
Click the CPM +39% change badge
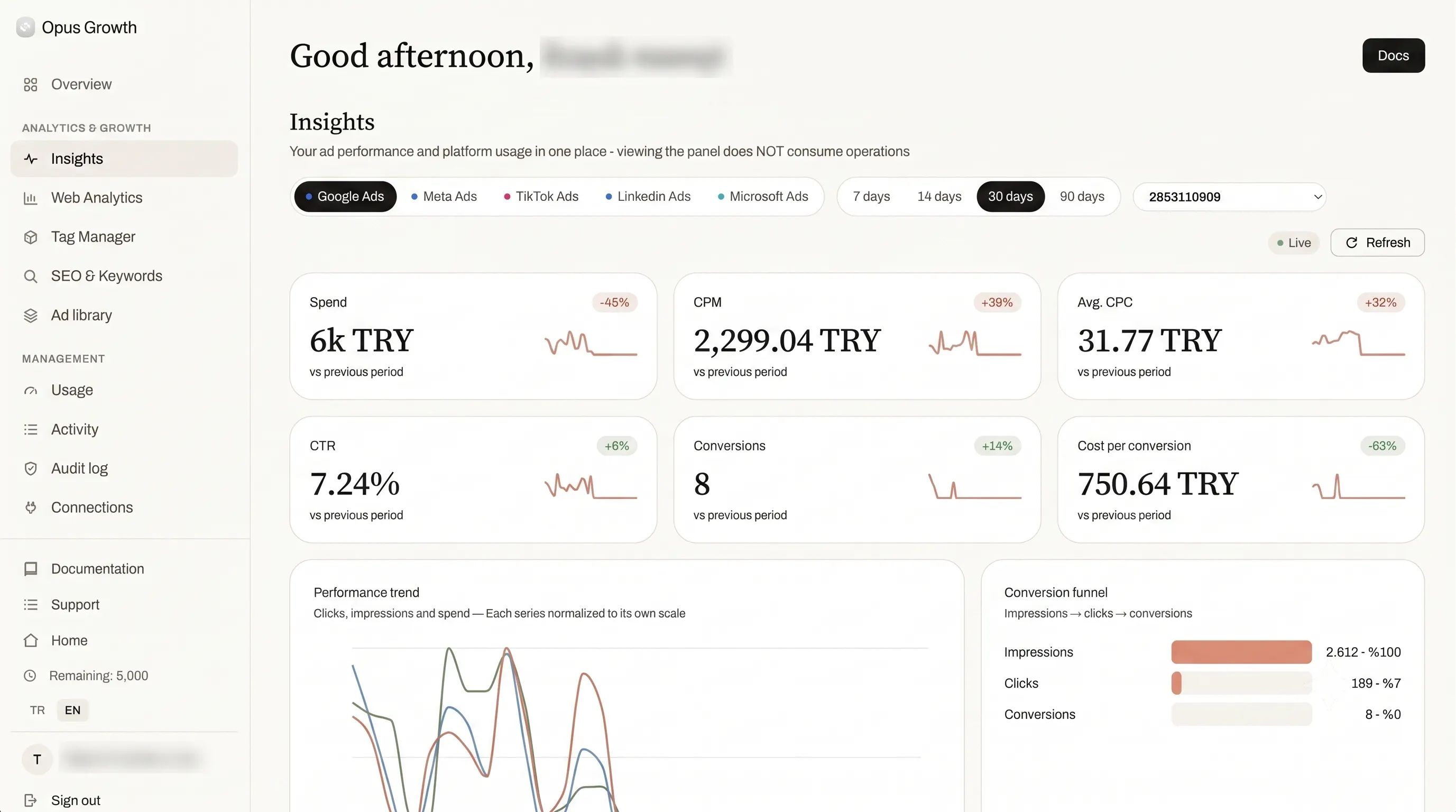pos(997,302)
